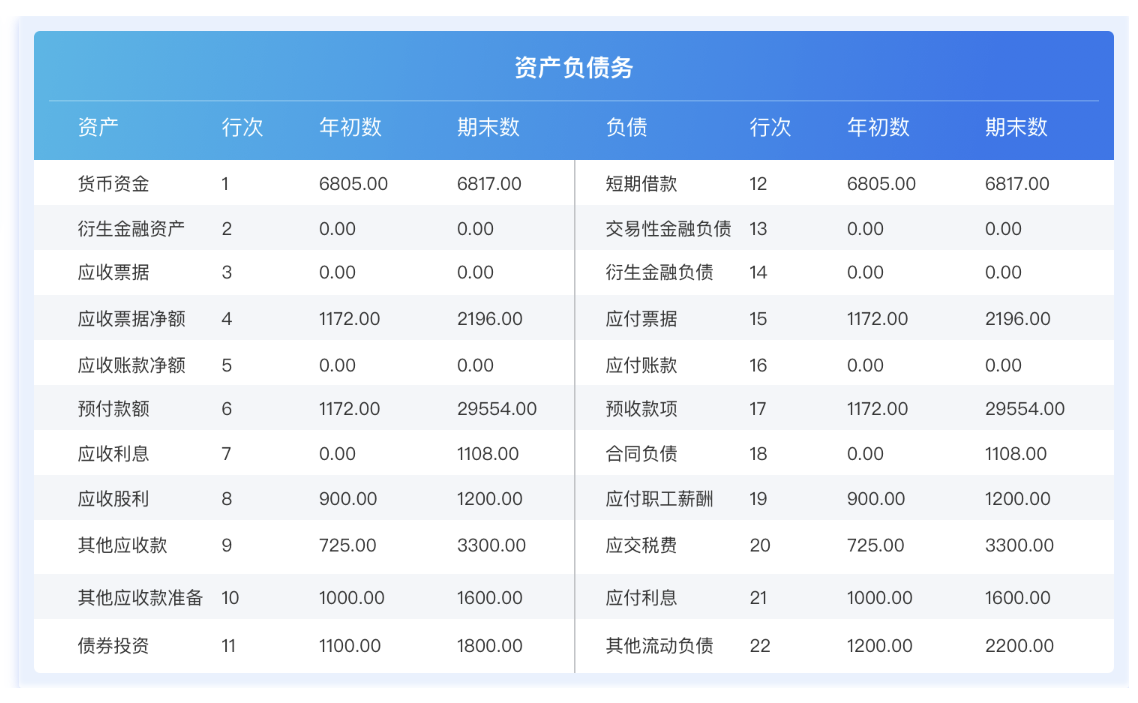This screenshot has width=1138, height=703.
Task: Select the 应收票据净额 row label
Action: tap(131, 318)
